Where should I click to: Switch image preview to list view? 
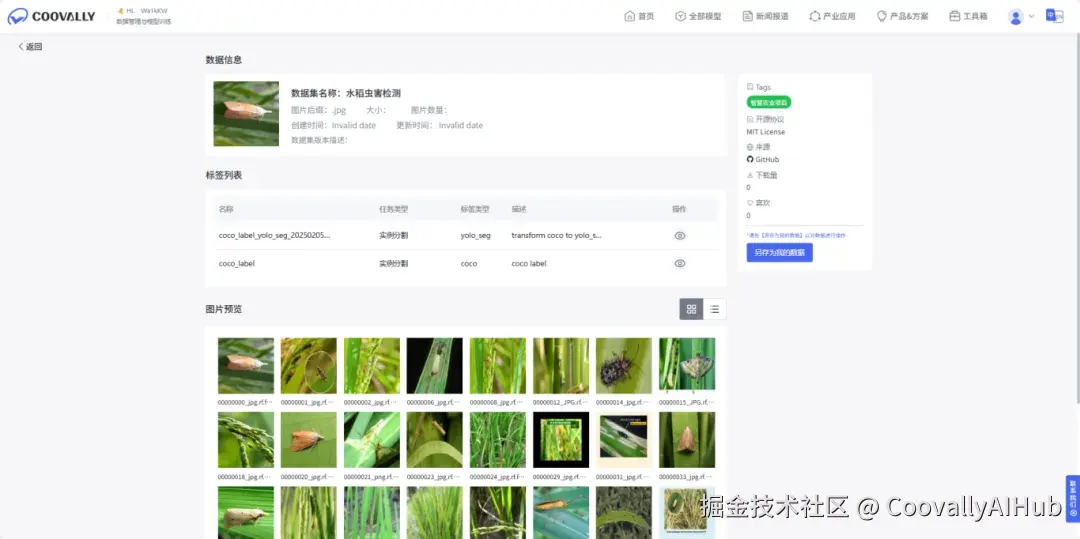[x=714, y=309]
